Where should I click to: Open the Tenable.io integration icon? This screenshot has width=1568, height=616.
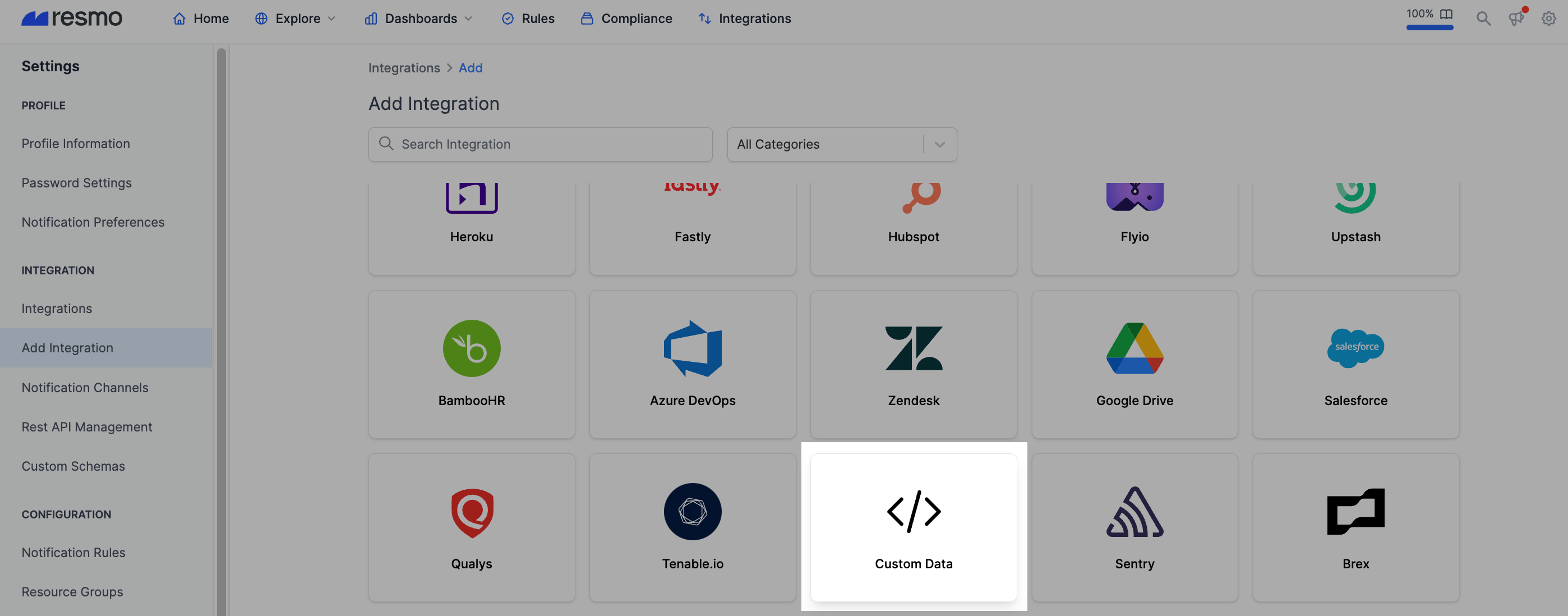click(x=693, y=511)
